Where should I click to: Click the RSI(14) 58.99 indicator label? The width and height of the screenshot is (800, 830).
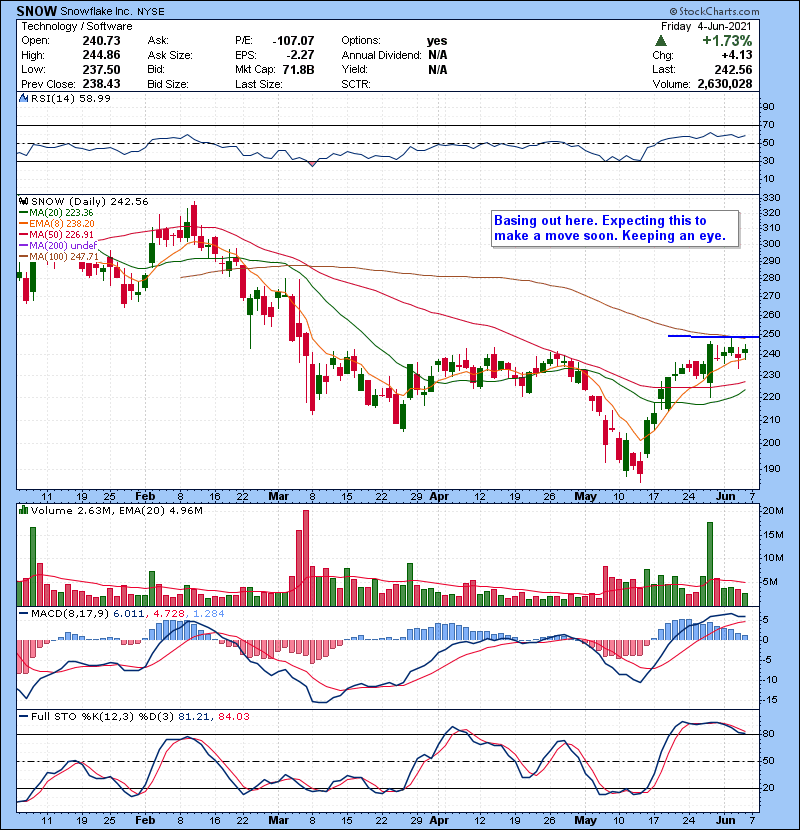(70, 98)
